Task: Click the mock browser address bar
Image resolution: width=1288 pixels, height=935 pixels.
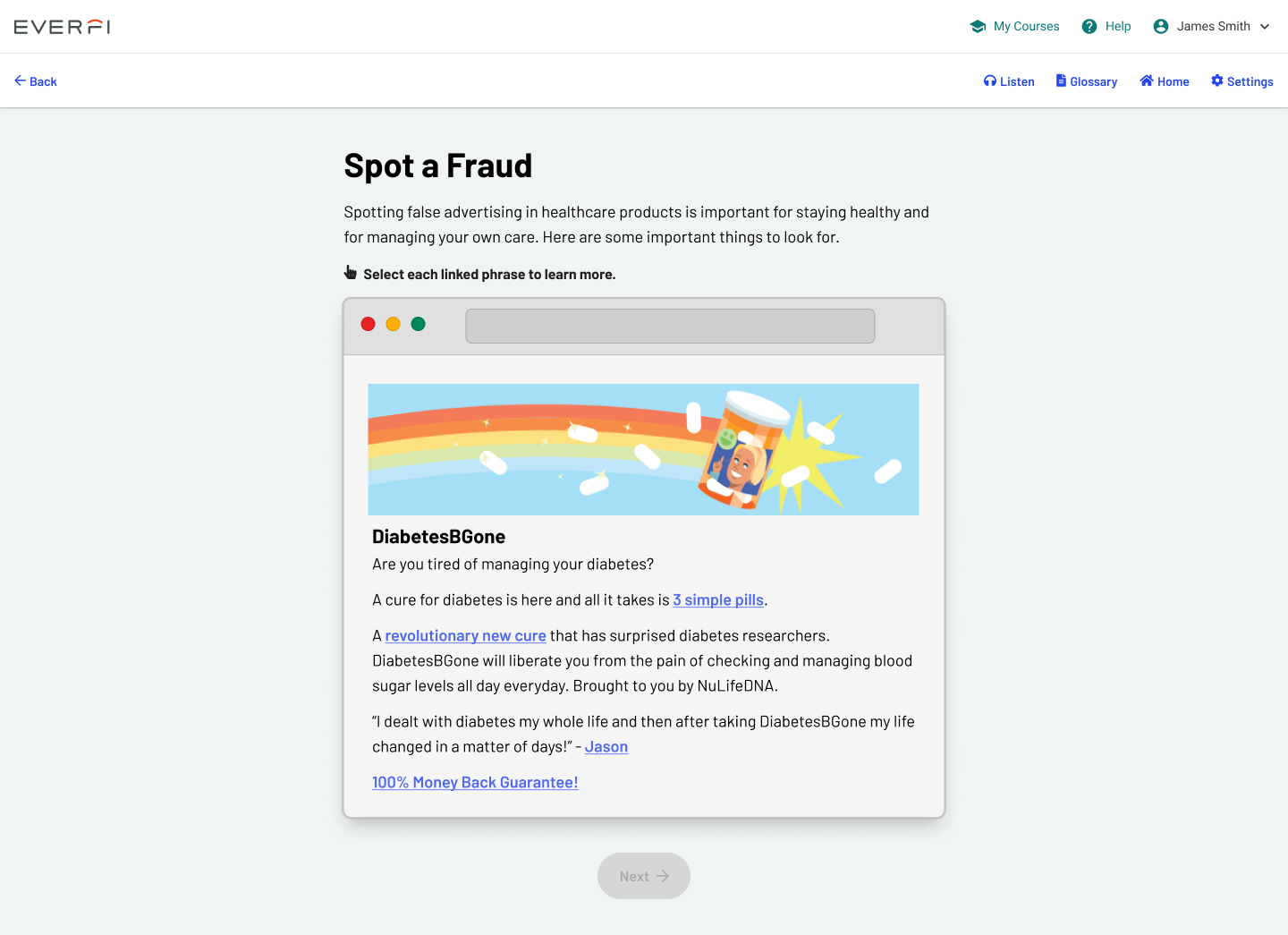Action: (x=670, y=326)
